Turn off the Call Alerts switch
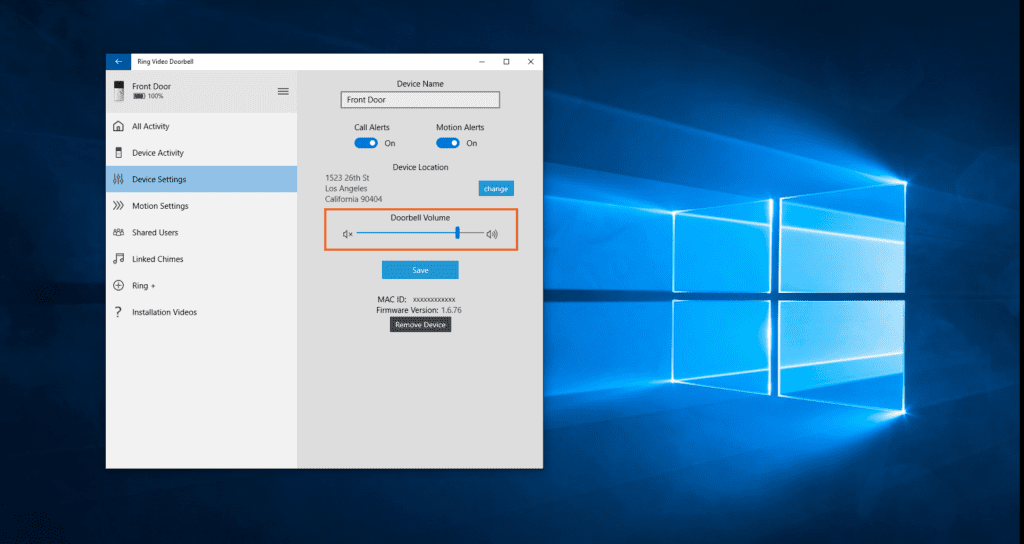The width and height of the screenshot is (1024, 544). [x=366, y=143]
